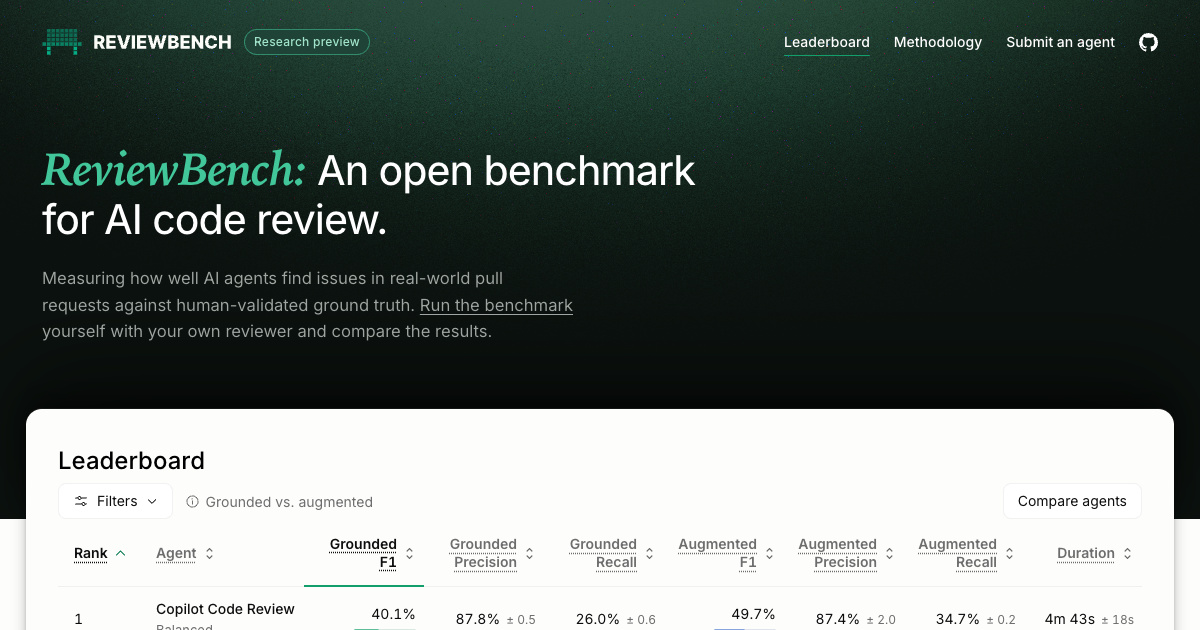Click the 87.4% augmented precision value
Image resolution: width=1200 pixels, height=630 pixels.
(838, 619)
